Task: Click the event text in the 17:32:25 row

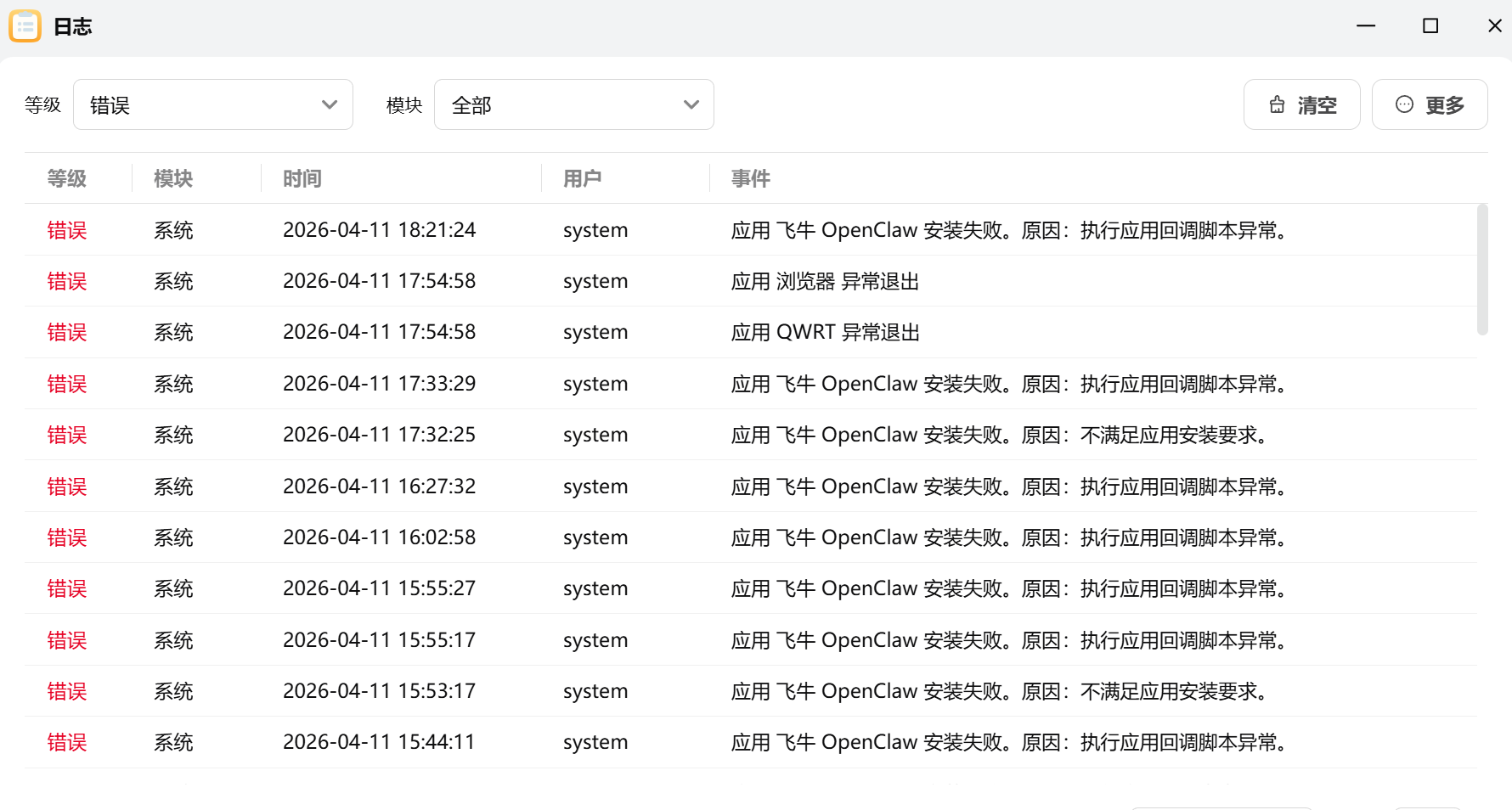Action: click(x=1001, y=435)
